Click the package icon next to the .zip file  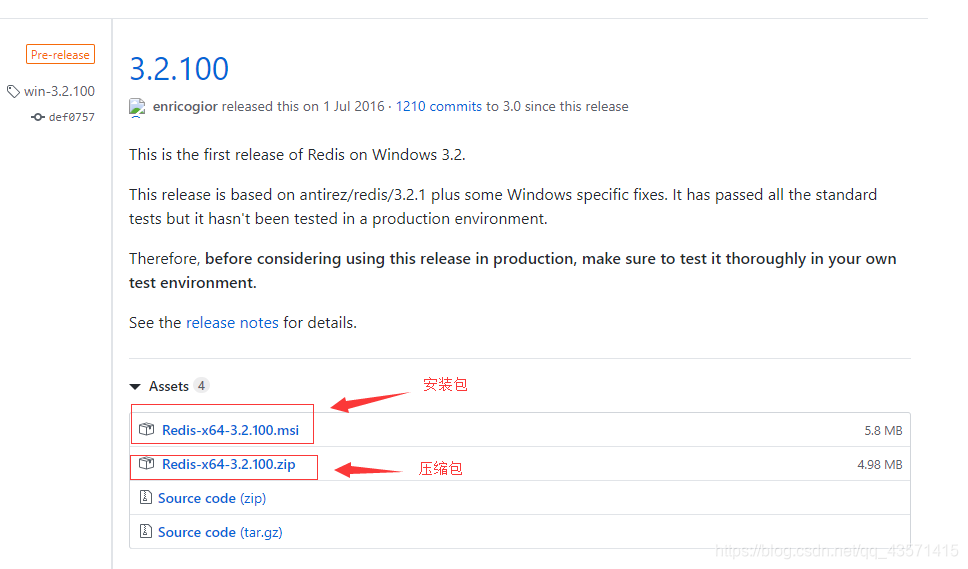tap(146, 463)
